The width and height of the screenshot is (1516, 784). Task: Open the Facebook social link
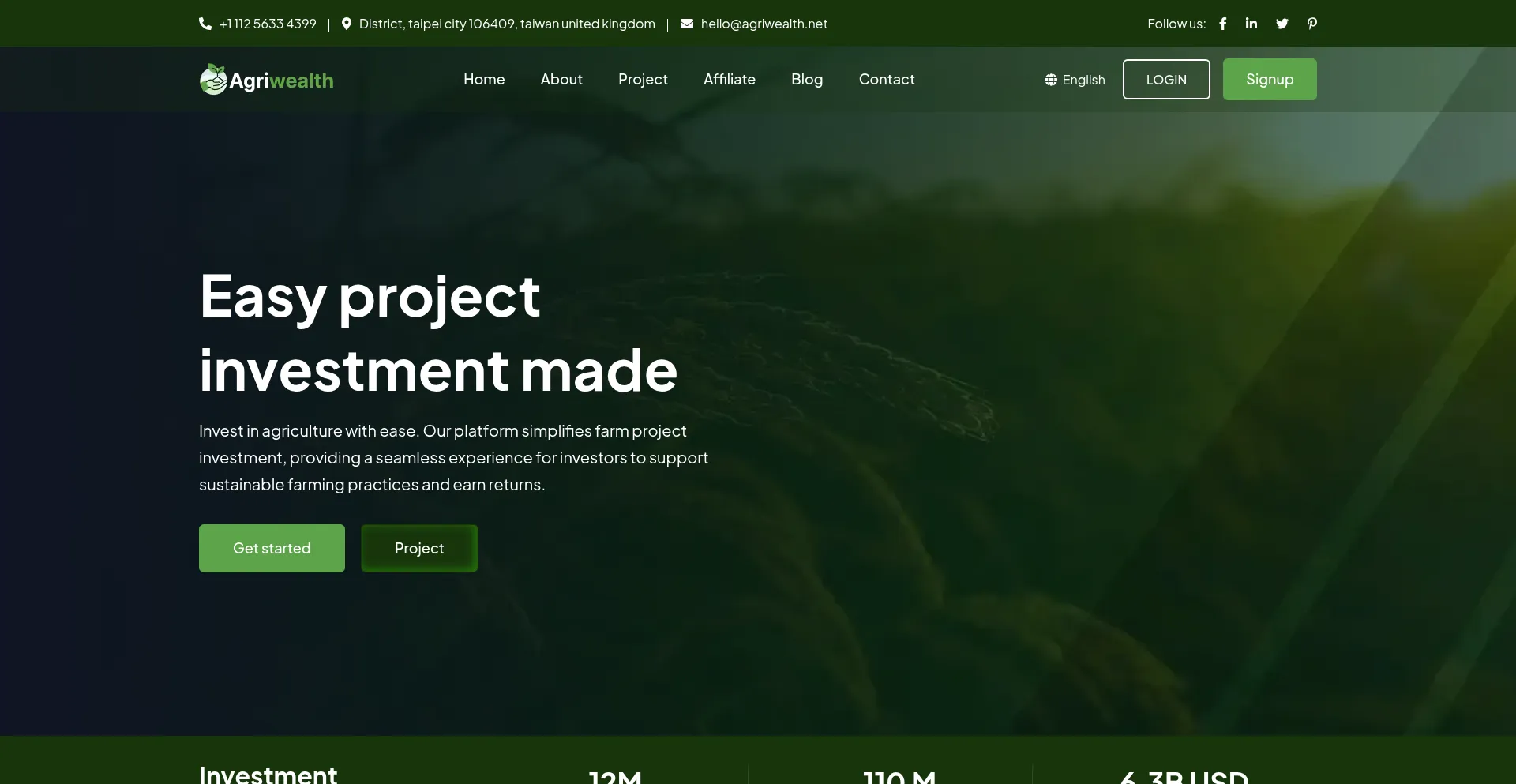[x=1223, y=24]
